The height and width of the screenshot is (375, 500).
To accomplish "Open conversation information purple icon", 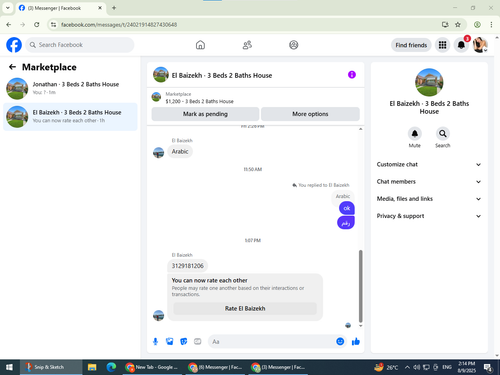I will coord(352,75).
